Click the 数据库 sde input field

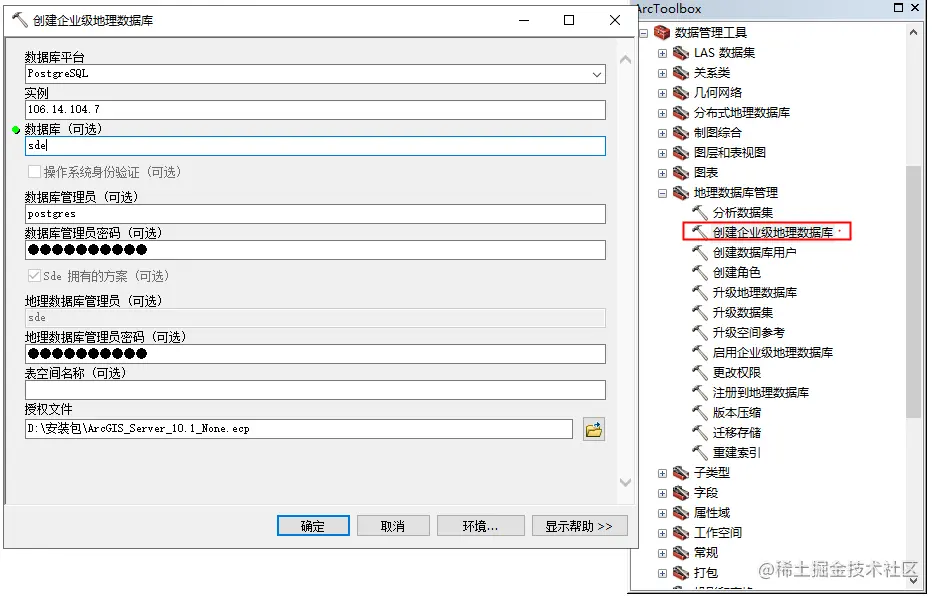[x=315, y=146]
